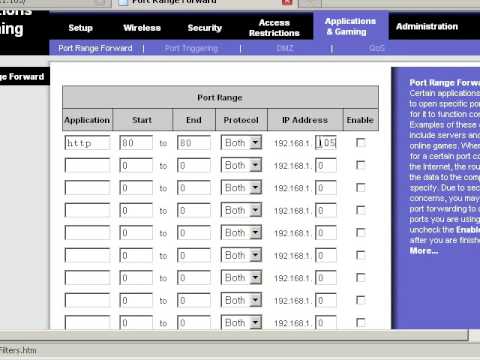Click the End column header
Viewport: 480px width, 360px height.
(194, 120)
